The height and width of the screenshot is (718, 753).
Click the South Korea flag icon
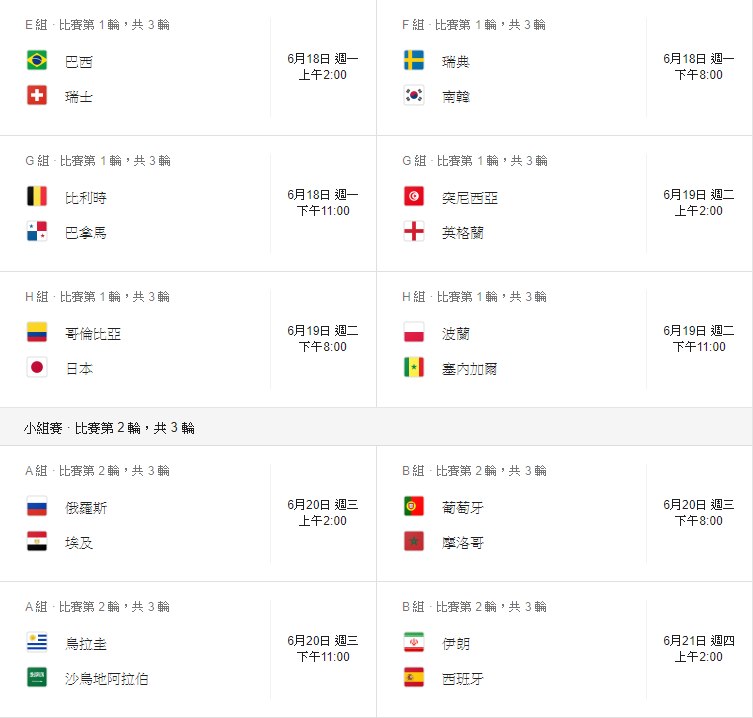coord(414,96)
